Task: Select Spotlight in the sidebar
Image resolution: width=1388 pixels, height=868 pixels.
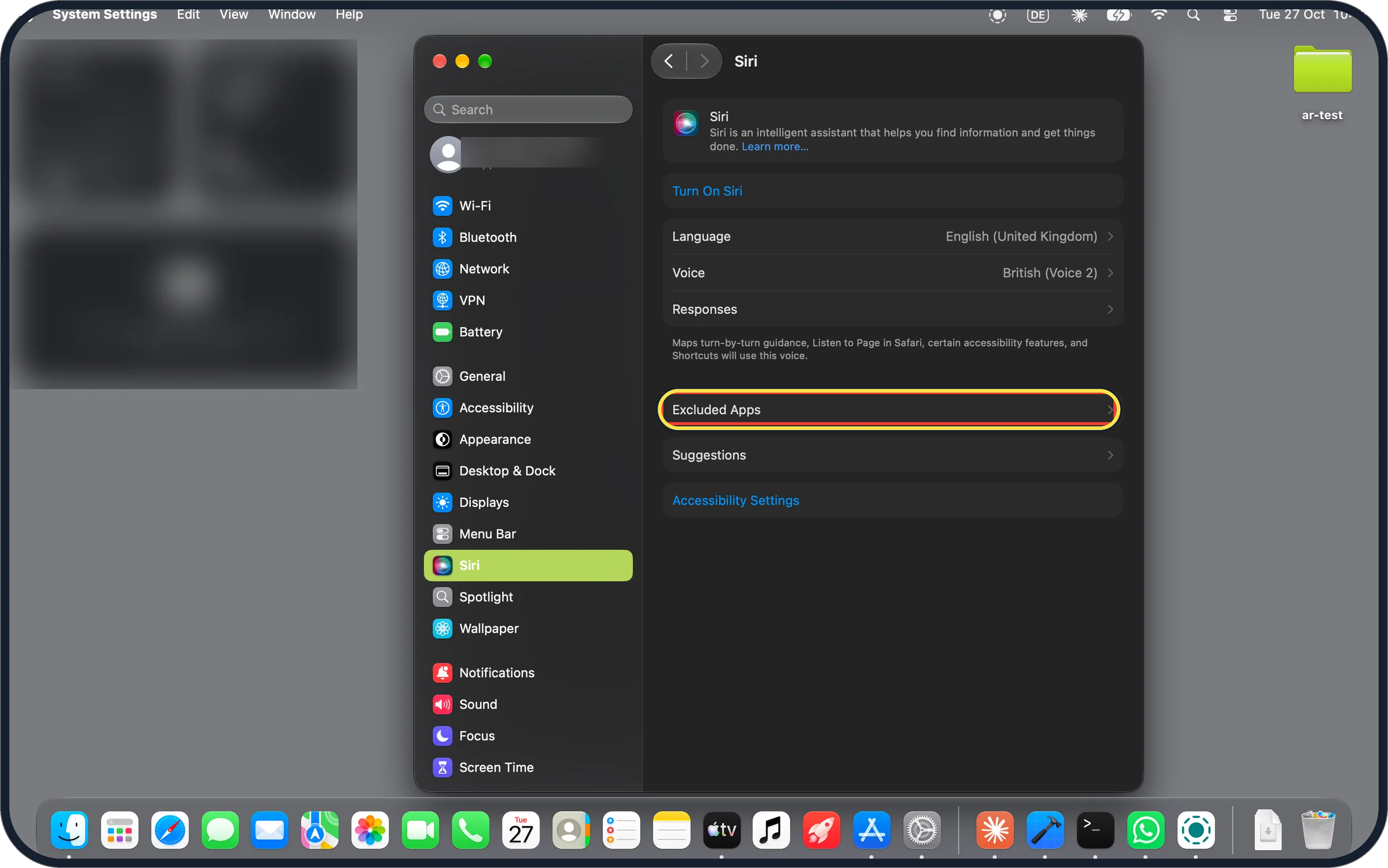Action: tap(528, 597)
